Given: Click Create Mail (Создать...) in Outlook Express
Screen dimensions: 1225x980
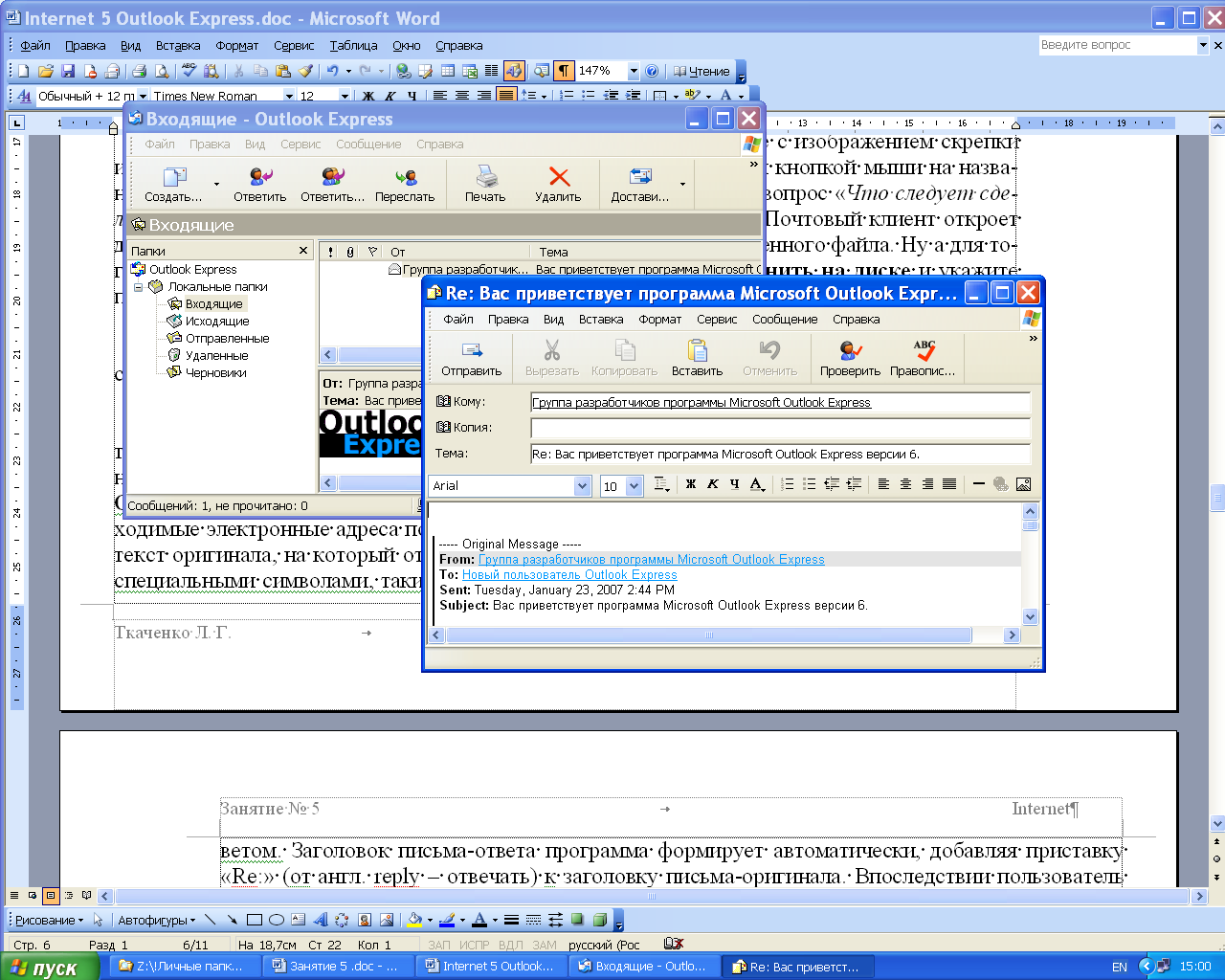Looking at the screenshot, I should click(173, 184).
